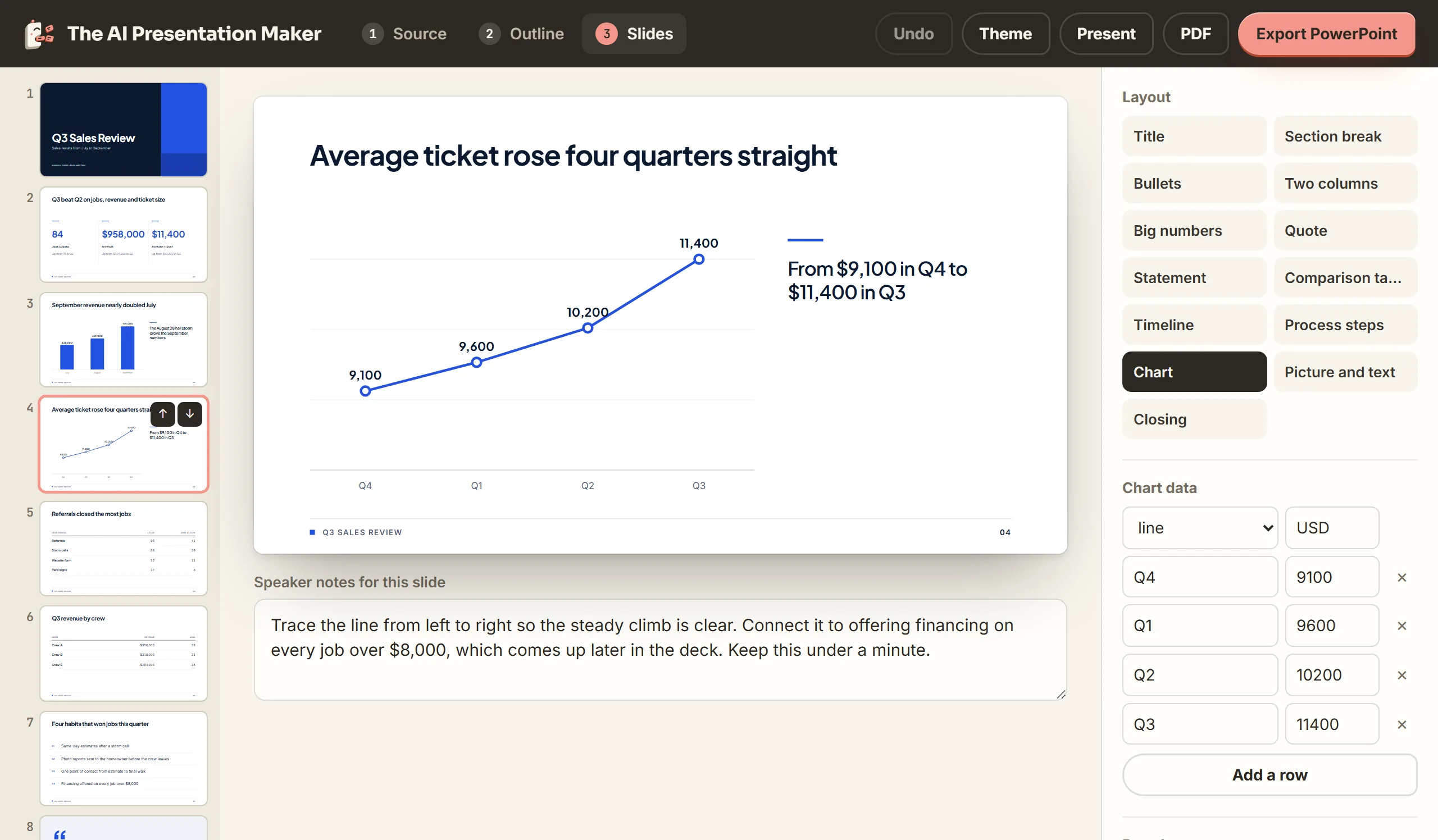Choose the Timeline layout
The height and width of the screenshot is (840, 1438).
point(1194,325)
